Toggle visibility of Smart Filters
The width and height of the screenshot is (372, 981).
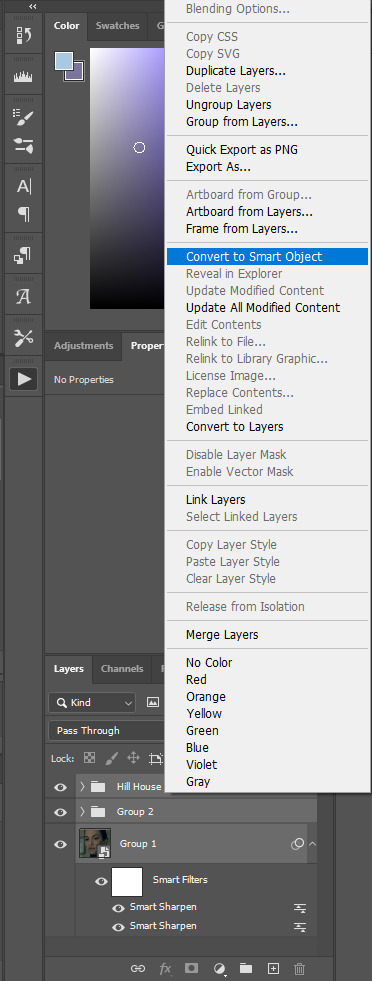[101, 881]
